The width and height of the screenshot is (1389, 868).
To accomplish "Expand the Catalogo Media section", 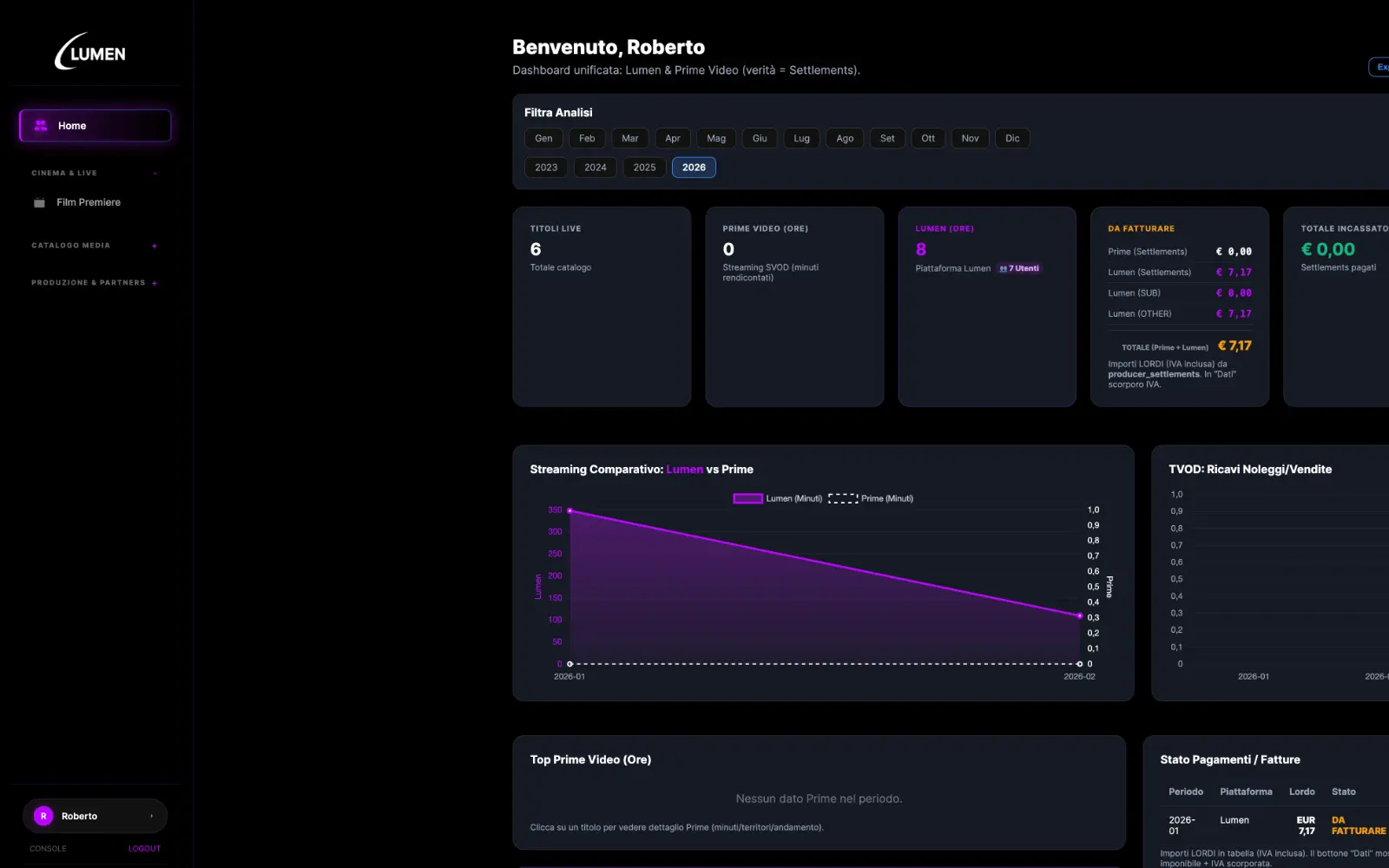I will click(155, 246).
